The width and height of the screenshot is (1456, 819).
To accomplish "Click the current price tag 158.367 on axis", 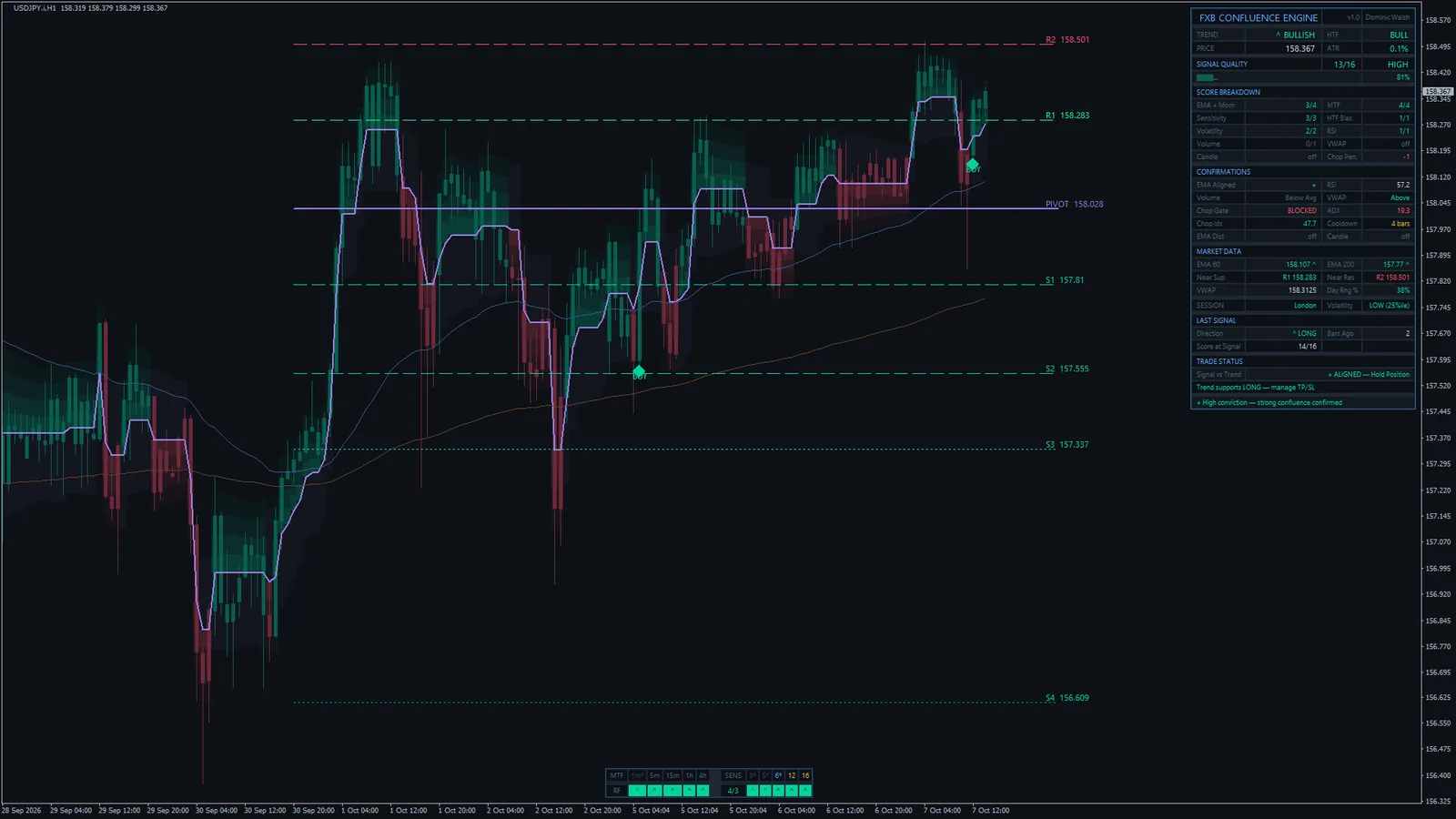I will click(x=1438, y=92).
